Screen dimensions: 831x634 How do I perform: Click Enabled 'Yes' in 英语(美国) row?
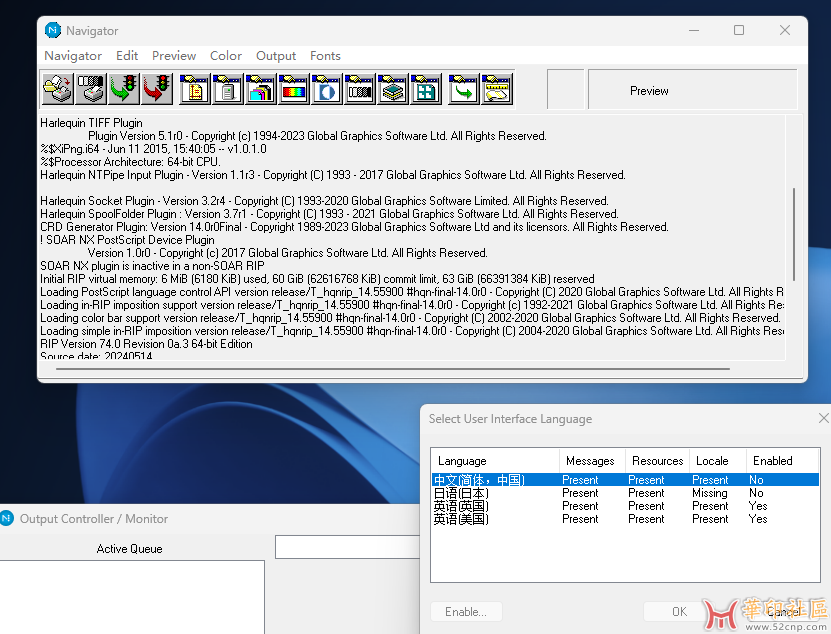point(758,519)
